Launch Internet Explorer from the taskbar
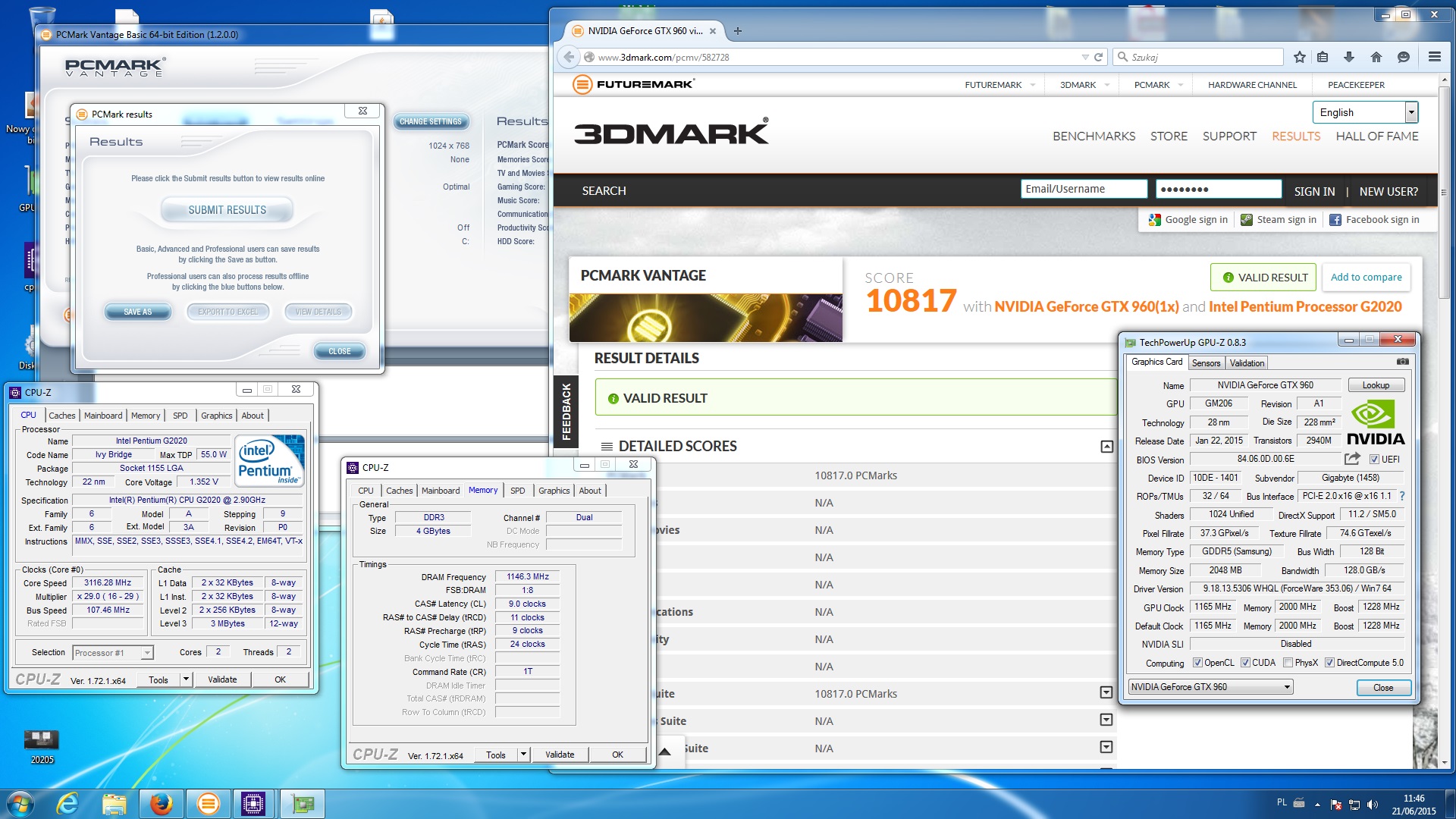This screenshot has width=1456, height=819. click(67, 804)
